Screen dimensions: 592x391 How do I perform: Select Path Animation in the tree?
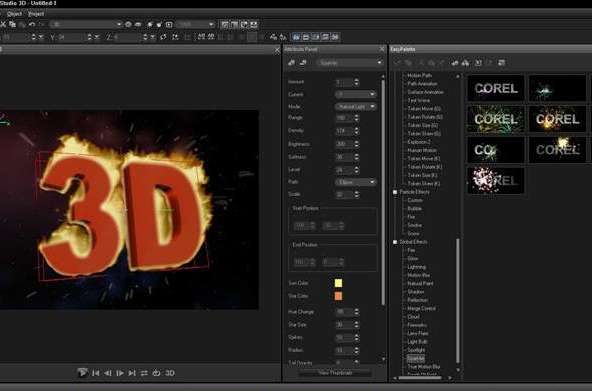tap(422, 84)
